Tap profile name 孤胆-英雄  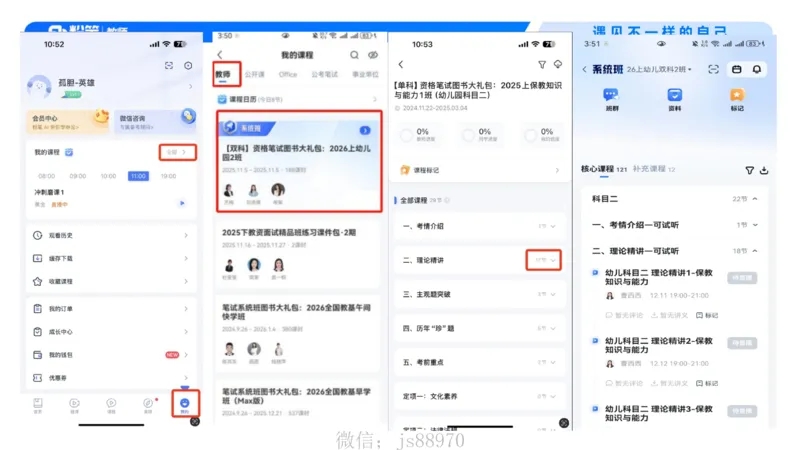tap(77, 83)
